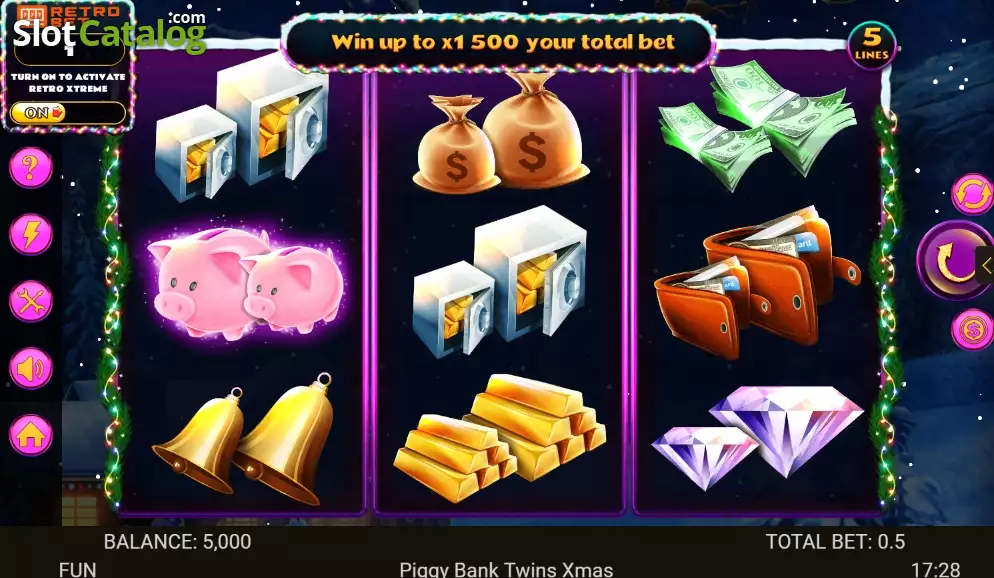Turn ON the Retro Xtreme switch
The height and width of the screenshot is (578, 994).
point(67,113)
